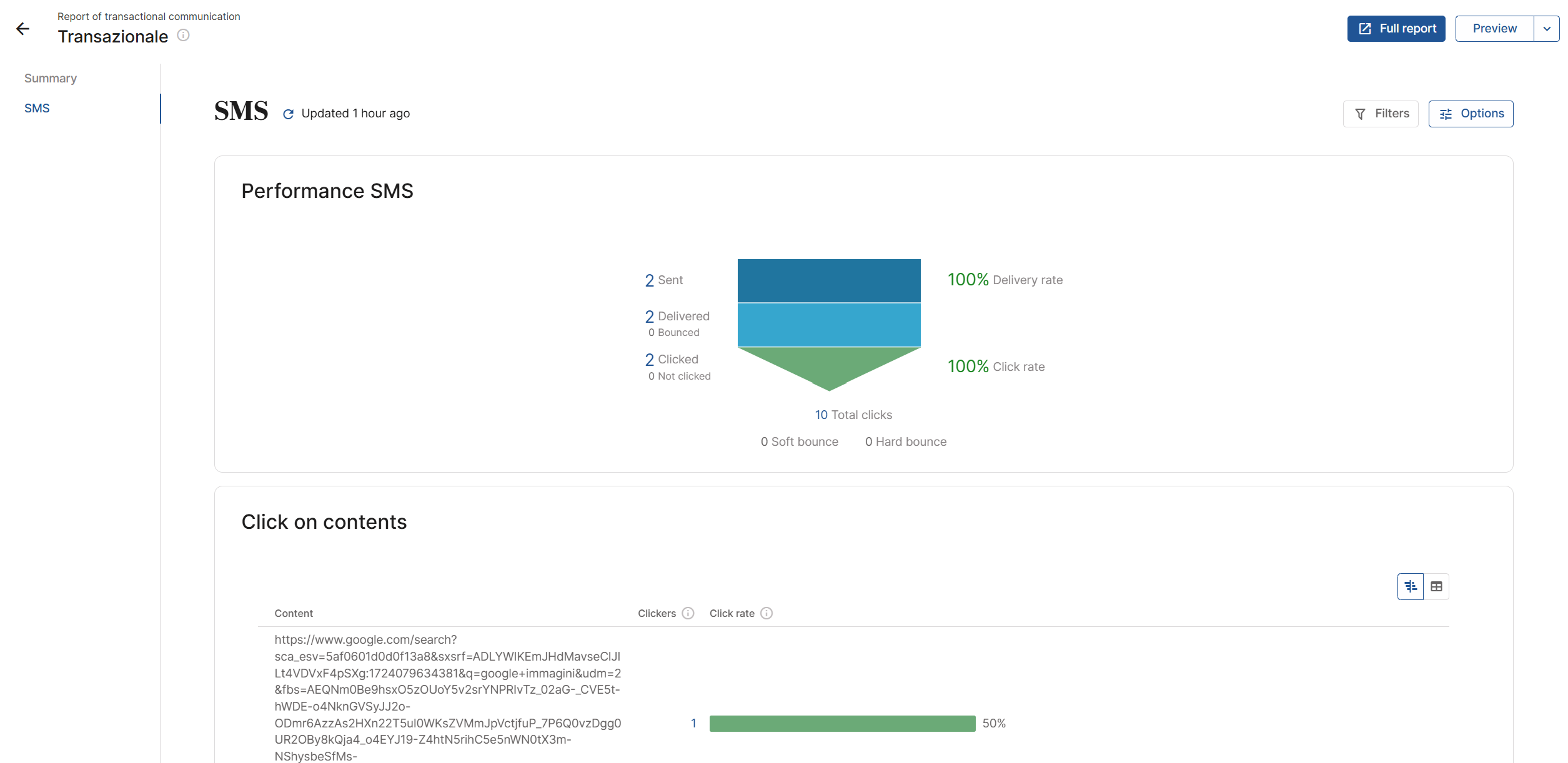Open the Summary section
The width and height of the screenshot is (1568, 763).
pos(51,78)
